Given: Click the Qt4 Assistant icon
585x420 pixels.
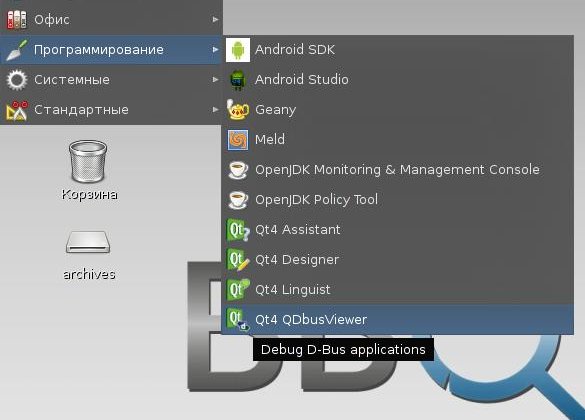Looking at the screenshot, I should (238, 230).
